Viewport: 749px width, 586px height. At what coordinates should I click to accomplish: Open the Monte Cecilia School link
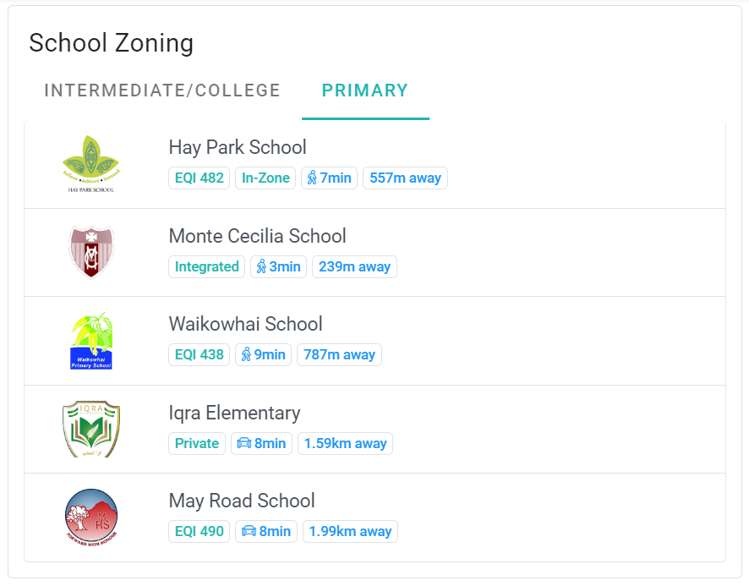(257, 236)
